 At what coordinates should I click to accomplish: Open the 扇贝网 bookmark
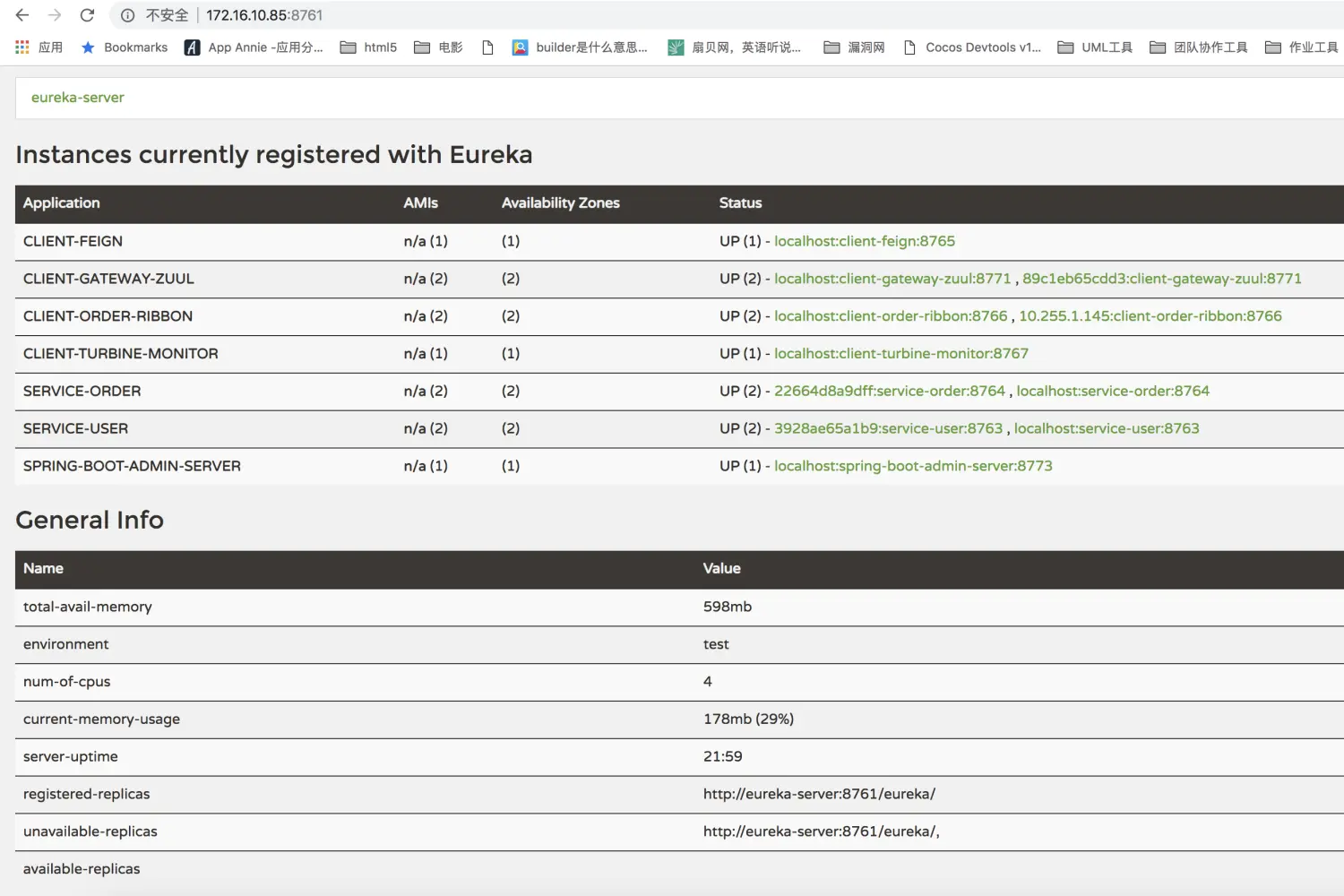pos(735,47)
